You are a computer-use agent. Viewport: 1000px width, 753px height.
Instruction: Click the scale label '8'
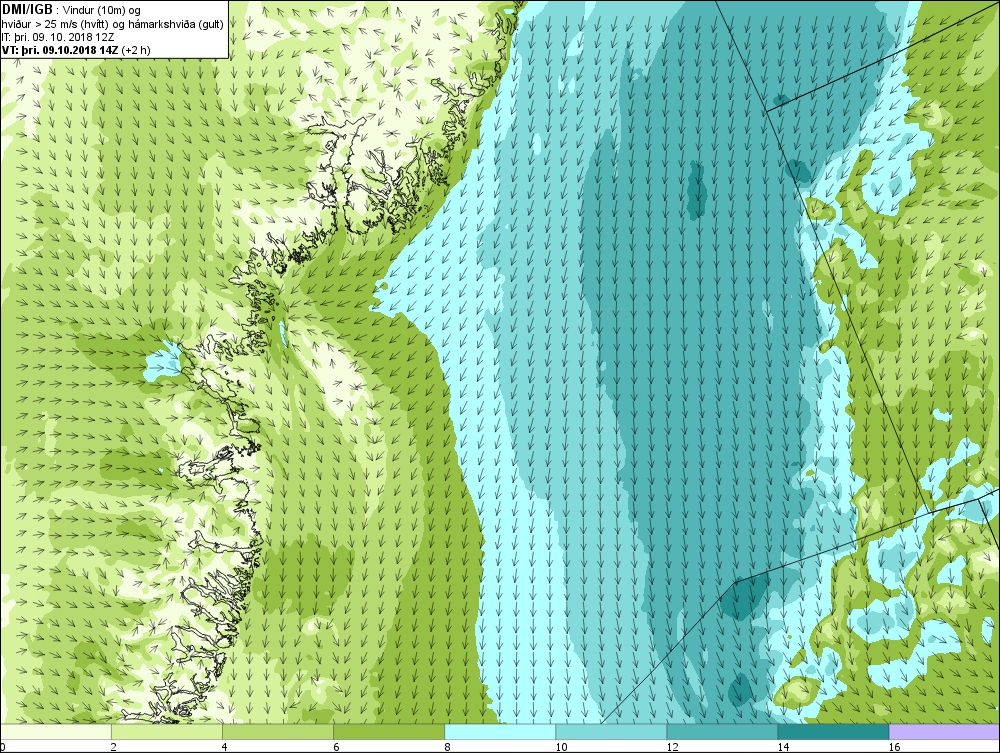coord(447,747)
